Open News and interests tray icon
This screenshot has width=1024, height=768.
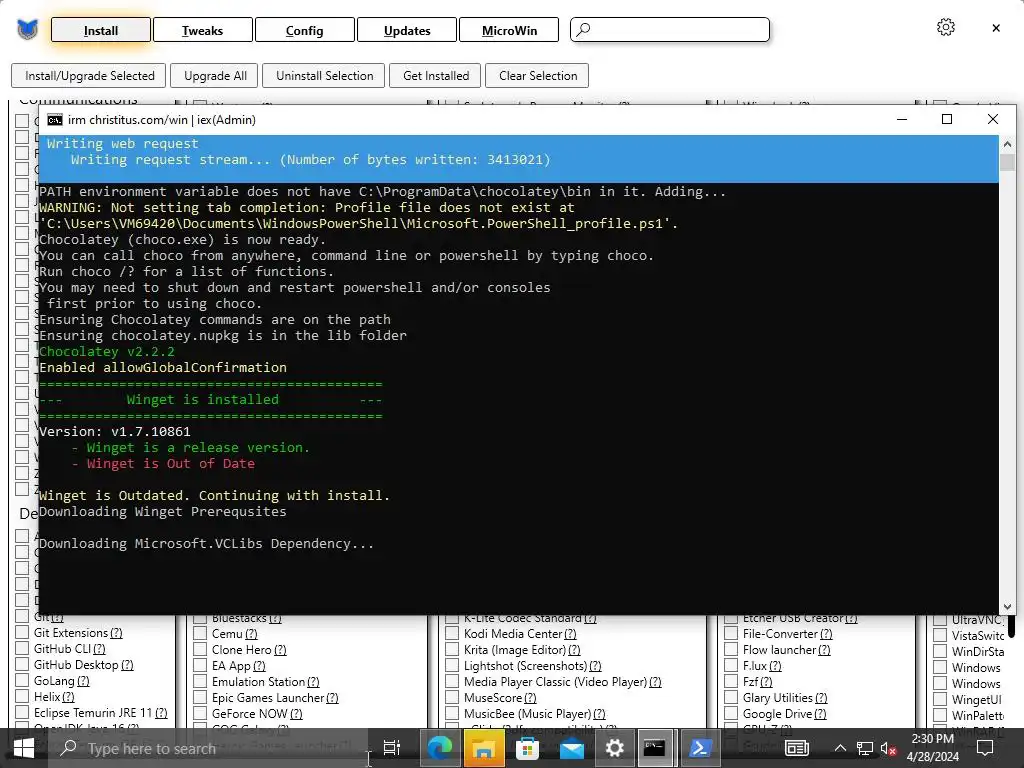coord(797,748)
